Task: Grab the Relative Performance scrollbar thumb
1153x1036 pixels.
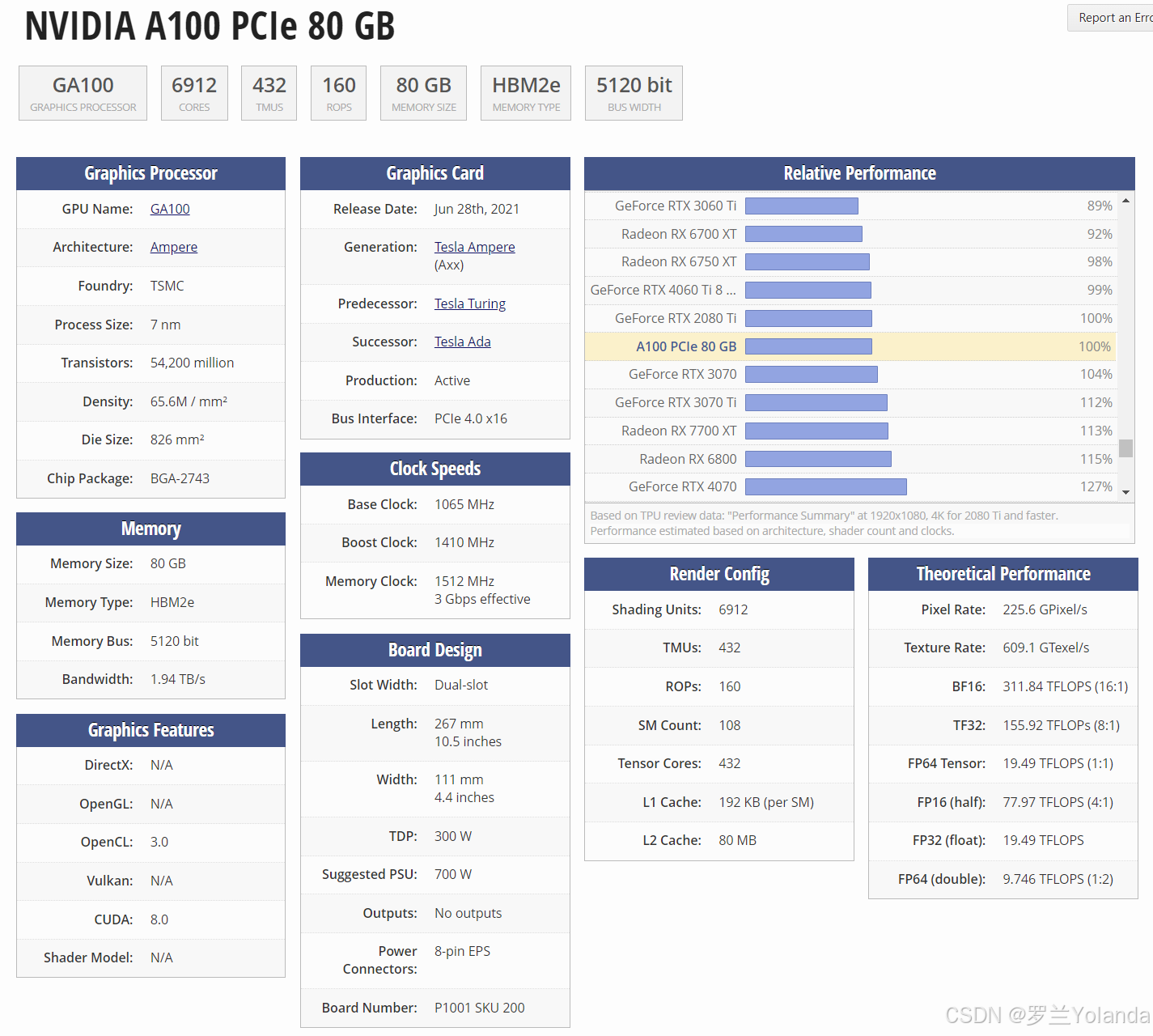Action: point(1125,448)
